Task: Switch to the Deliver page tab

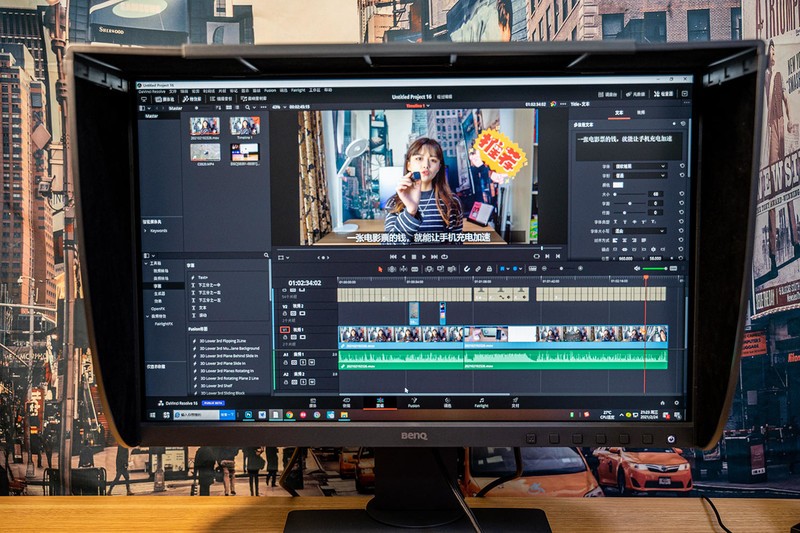Action: tap(515, 402)
